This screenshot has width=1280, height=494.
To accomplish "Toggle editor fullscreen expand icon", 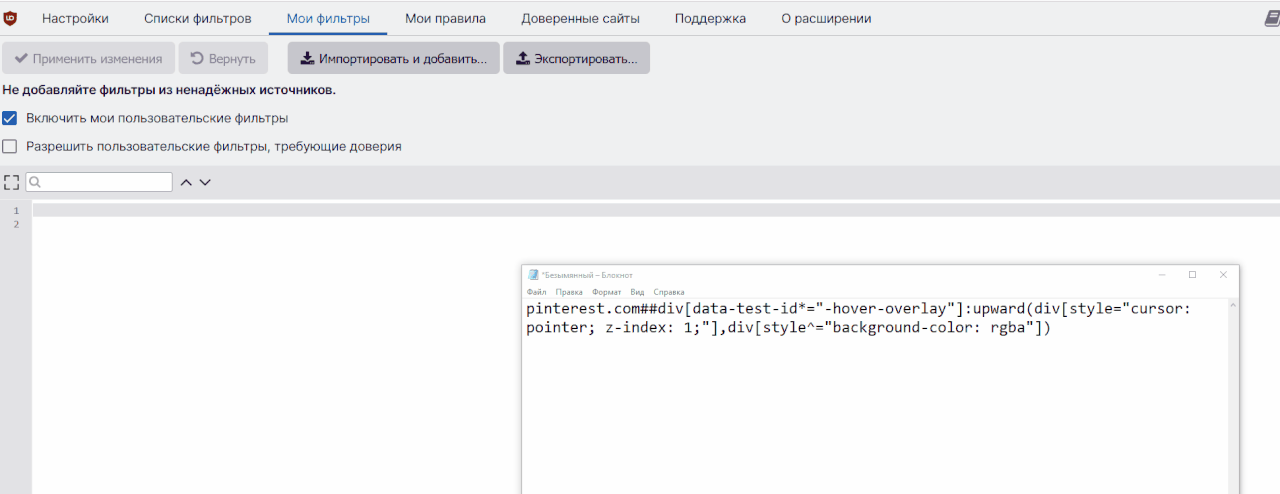I will [12, 182].
